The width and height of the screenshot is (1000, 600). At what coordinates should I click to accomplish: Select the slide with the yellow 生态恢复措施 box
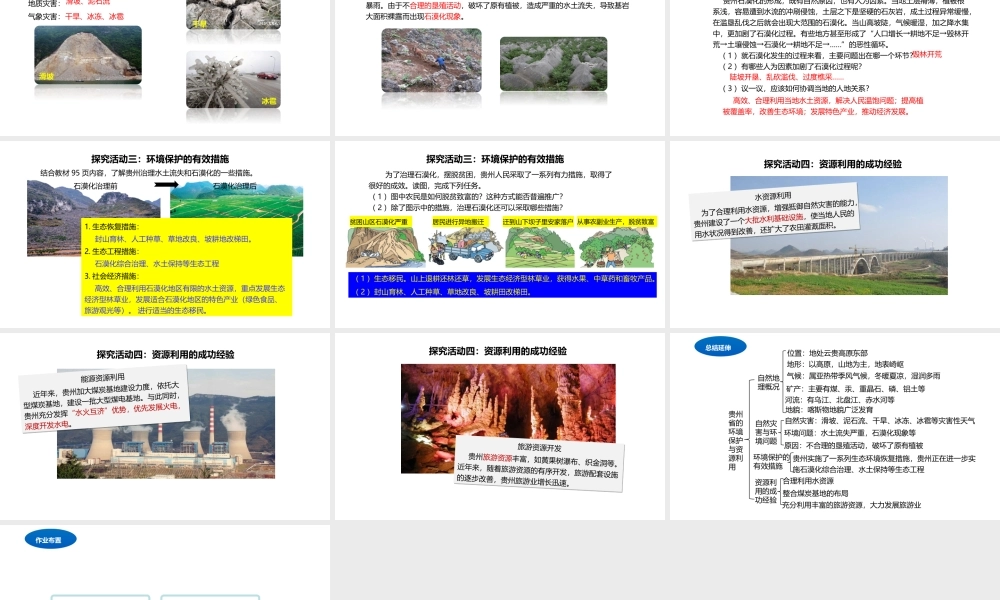(165, 234)
